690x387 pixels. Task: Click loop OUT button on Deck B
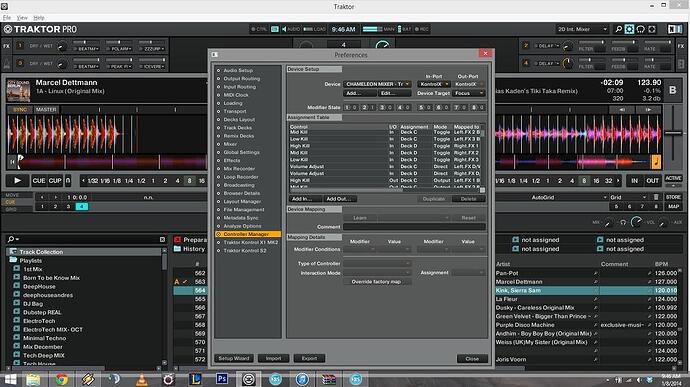coord(652,181)
